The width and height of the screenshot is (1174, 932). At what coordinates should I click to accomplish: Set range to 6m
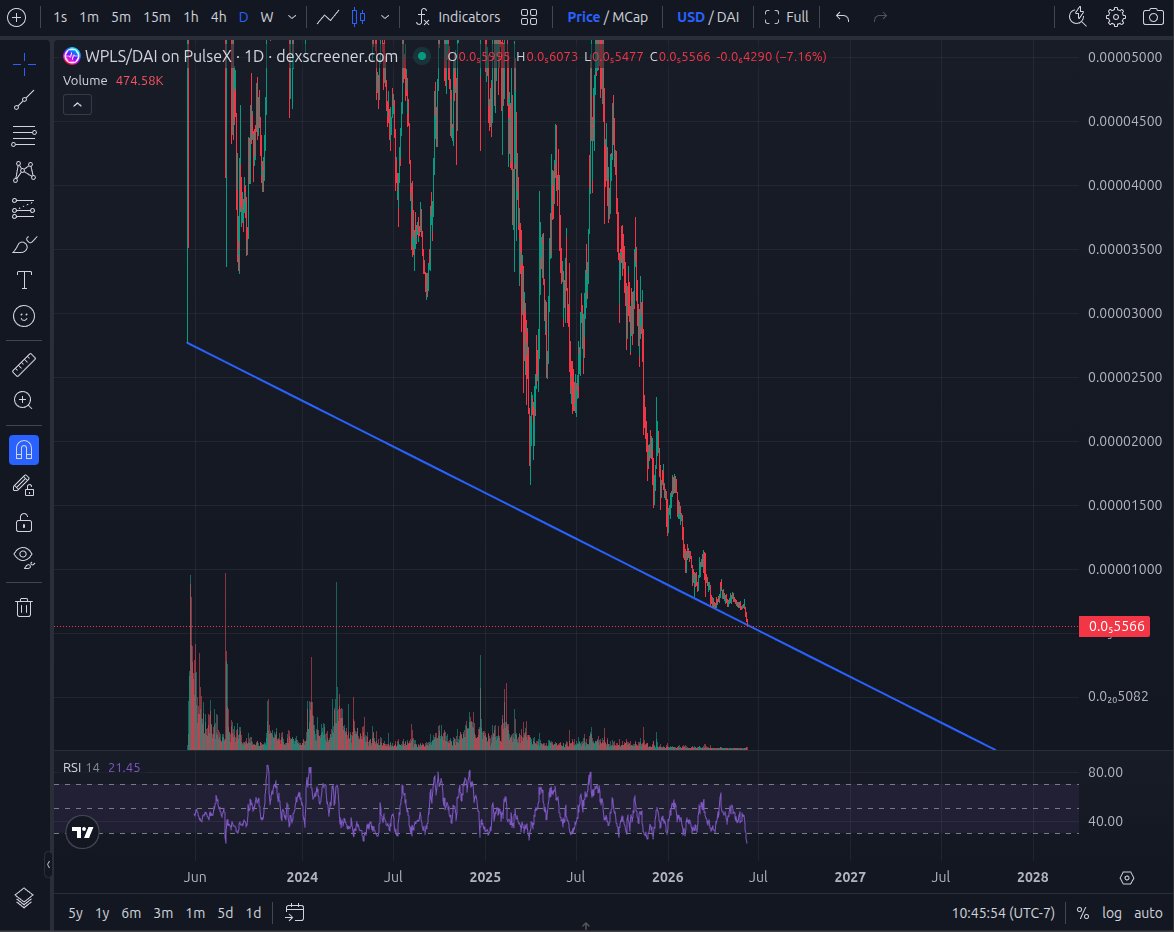coord(131,913)
